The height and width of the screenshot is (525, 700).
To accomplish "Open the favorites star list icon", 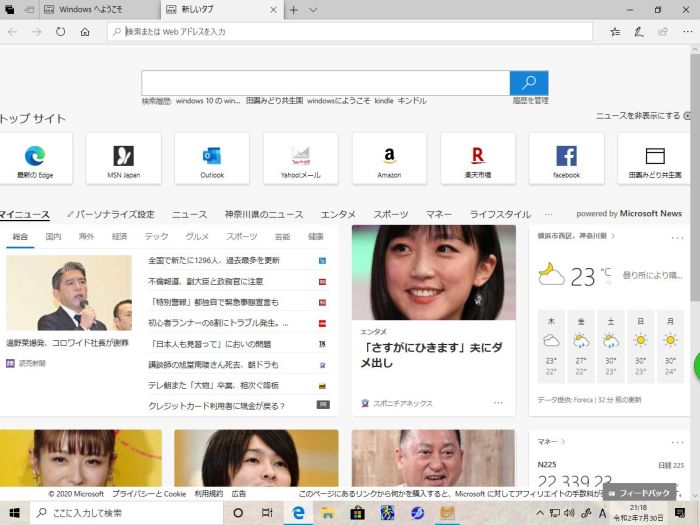I will (x=615, y=32).
